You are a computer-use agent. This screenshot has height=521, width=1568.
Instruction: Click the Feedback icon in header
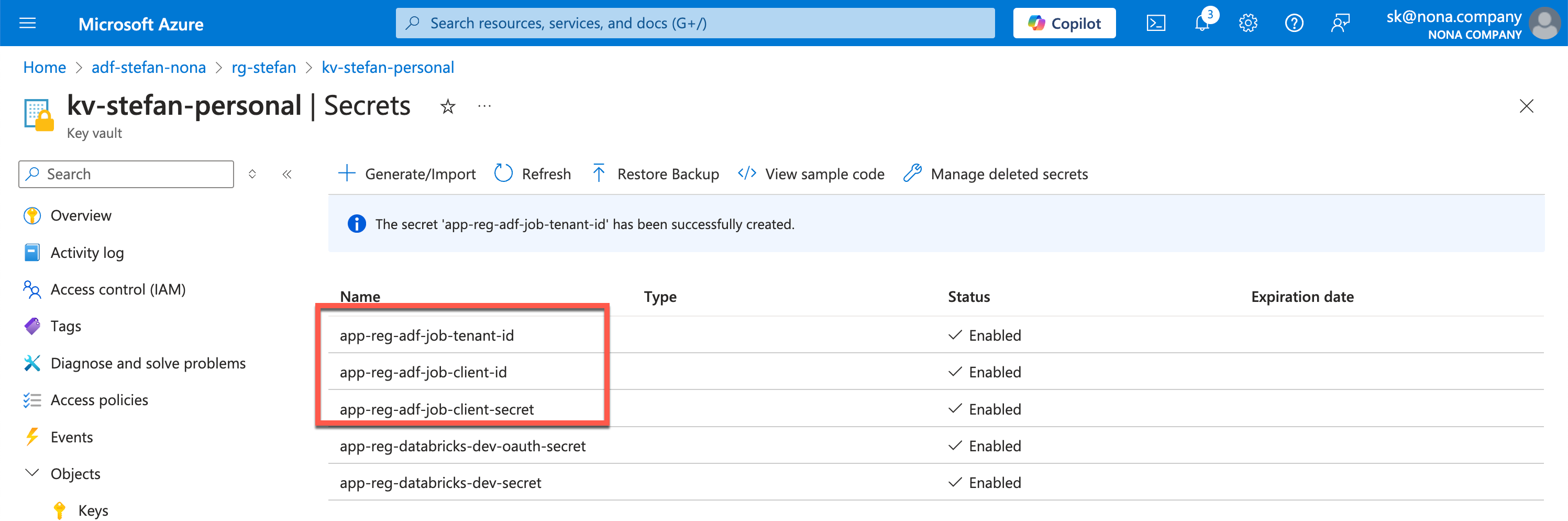tap(1340, 23)
